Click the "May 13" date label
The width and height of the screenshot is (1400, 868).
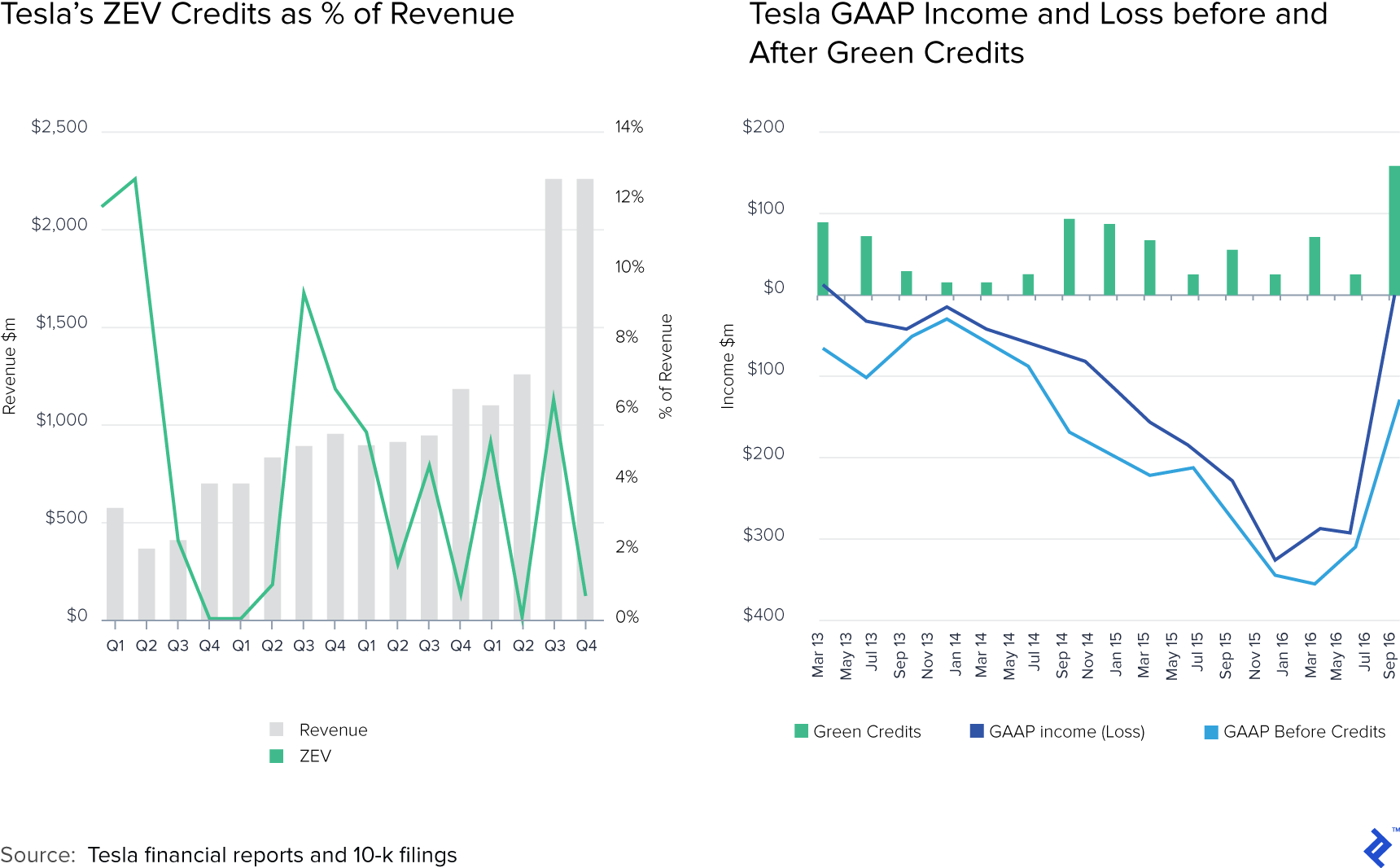[x=846, y=655]
